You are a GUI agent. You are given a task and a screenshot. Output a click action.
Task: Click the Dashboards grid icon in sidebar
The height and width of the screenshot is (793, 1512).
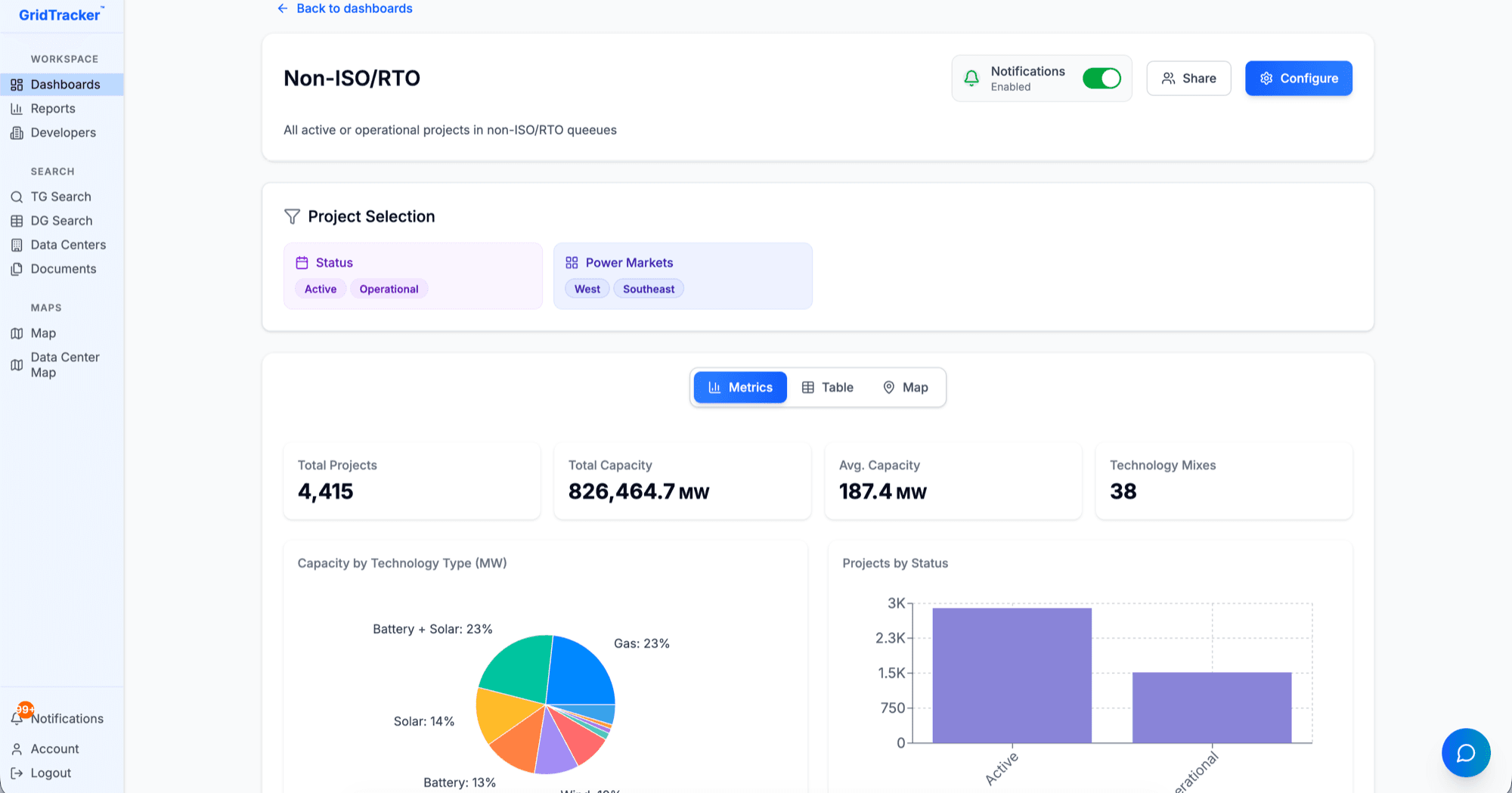pos(17,85)
